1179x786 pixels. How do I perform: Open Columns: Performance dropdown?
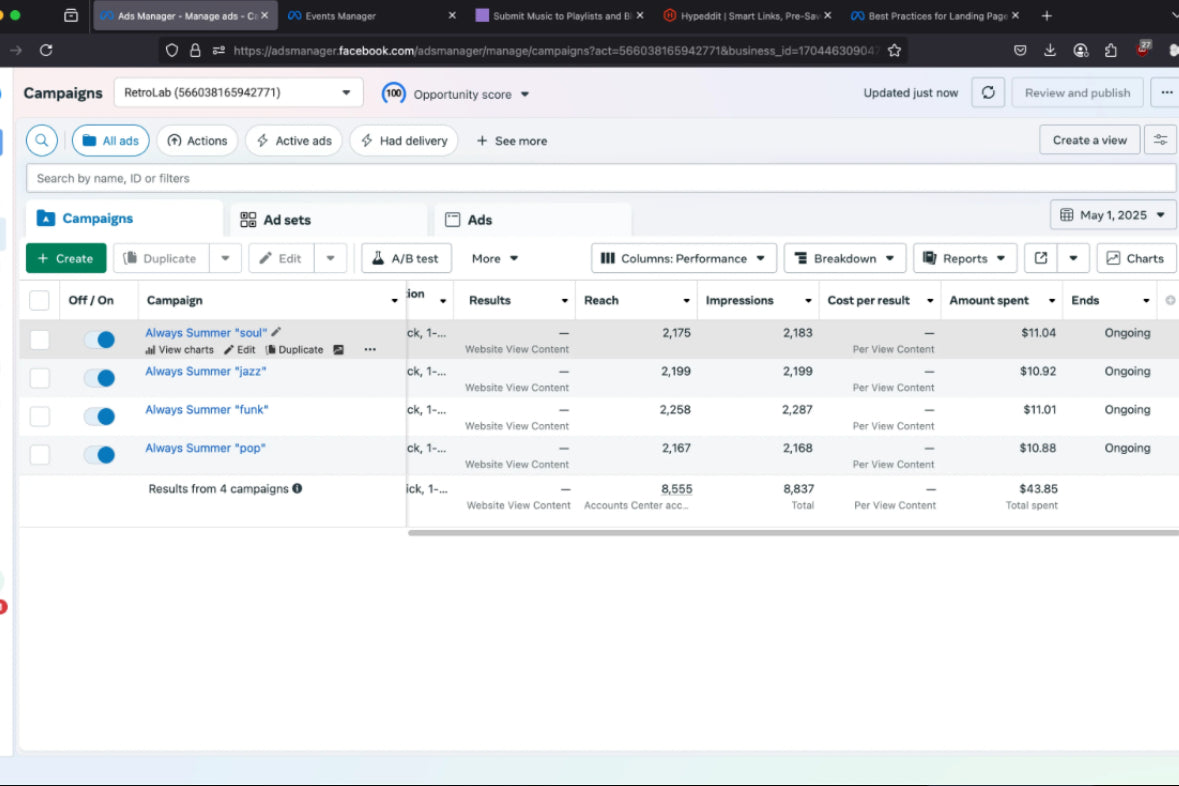683,258
